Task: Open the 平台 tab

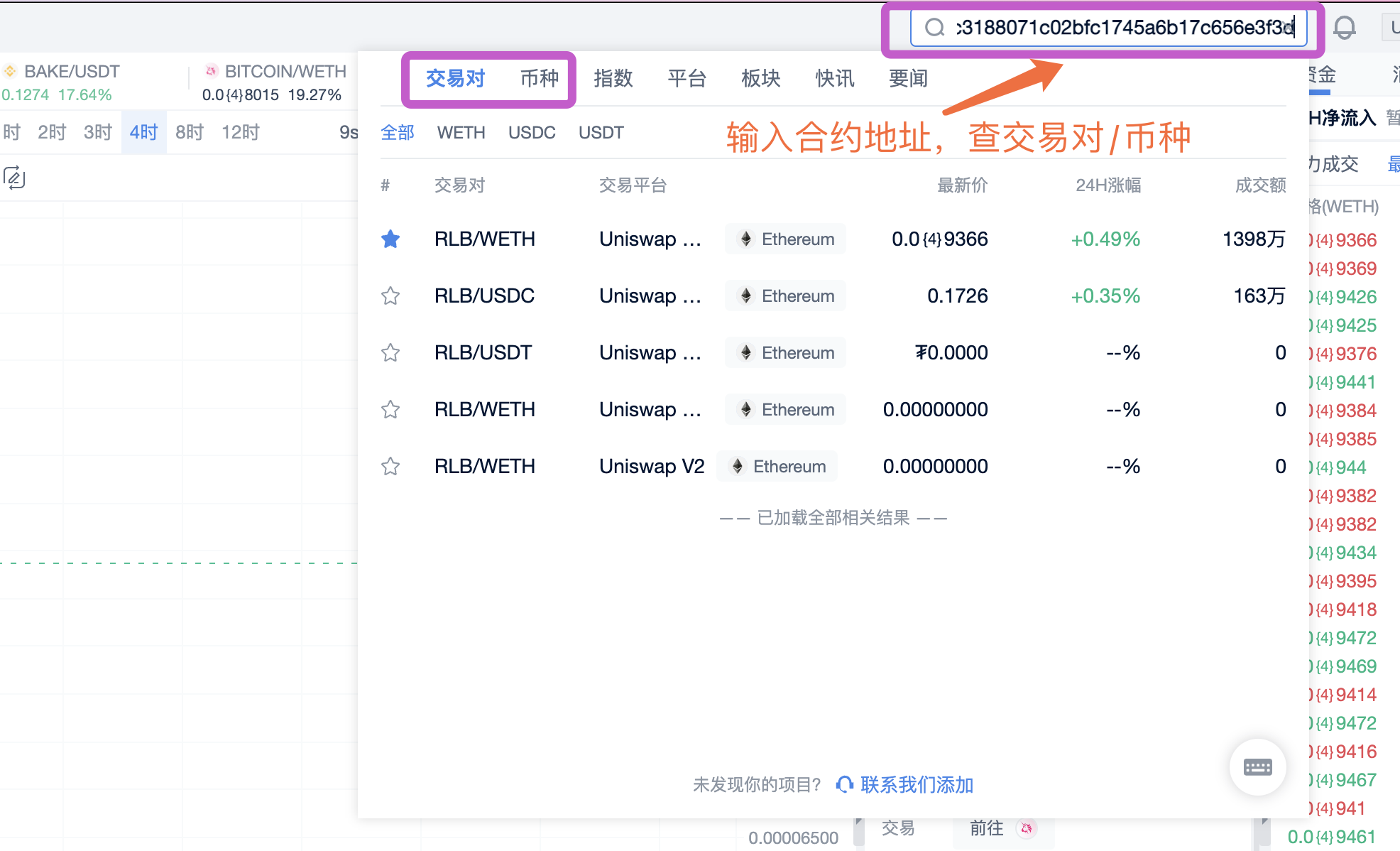Action: pos(687,78)
